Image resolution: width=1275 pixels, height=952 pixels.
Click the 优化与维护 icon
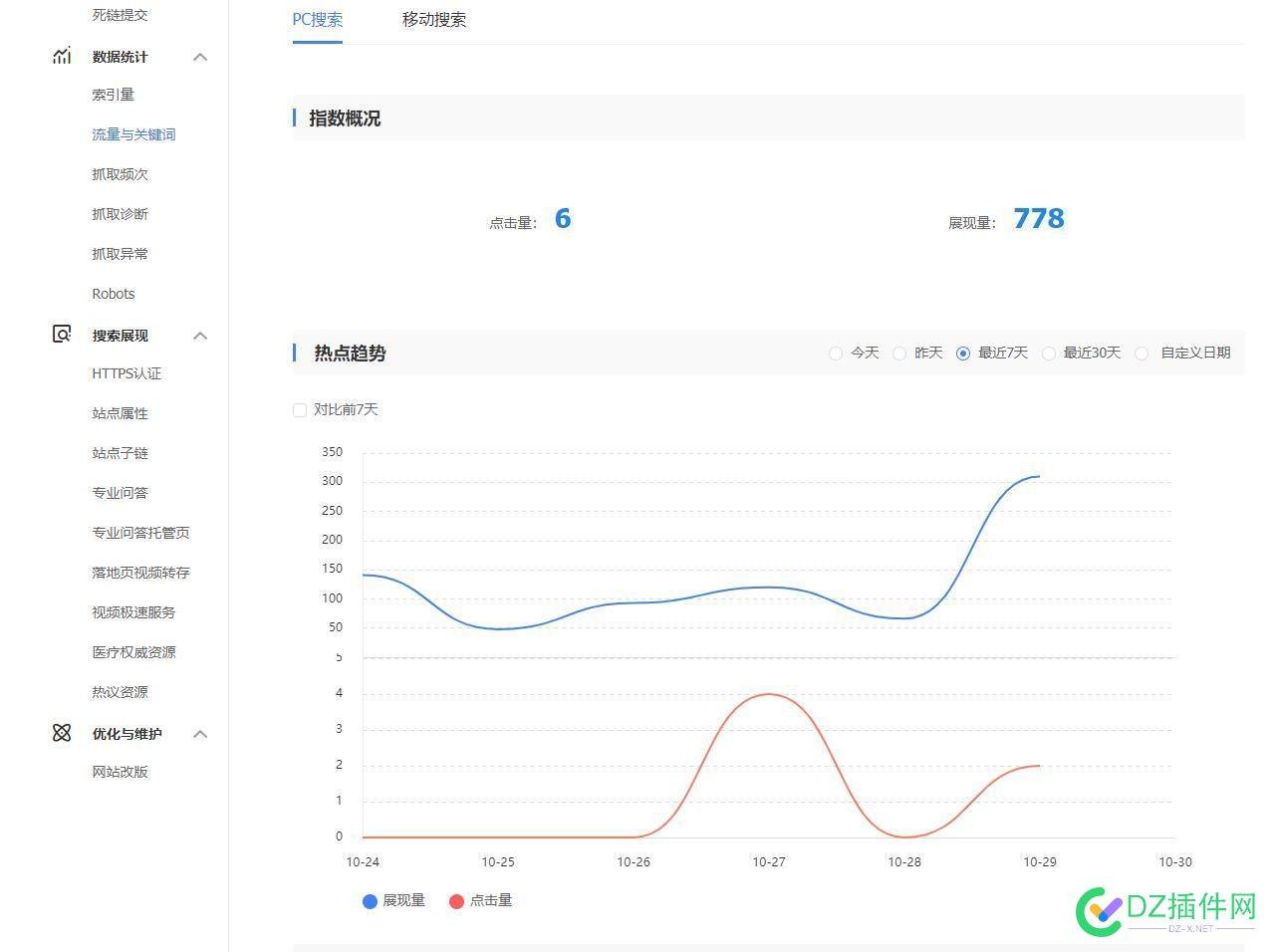point(62,733)
